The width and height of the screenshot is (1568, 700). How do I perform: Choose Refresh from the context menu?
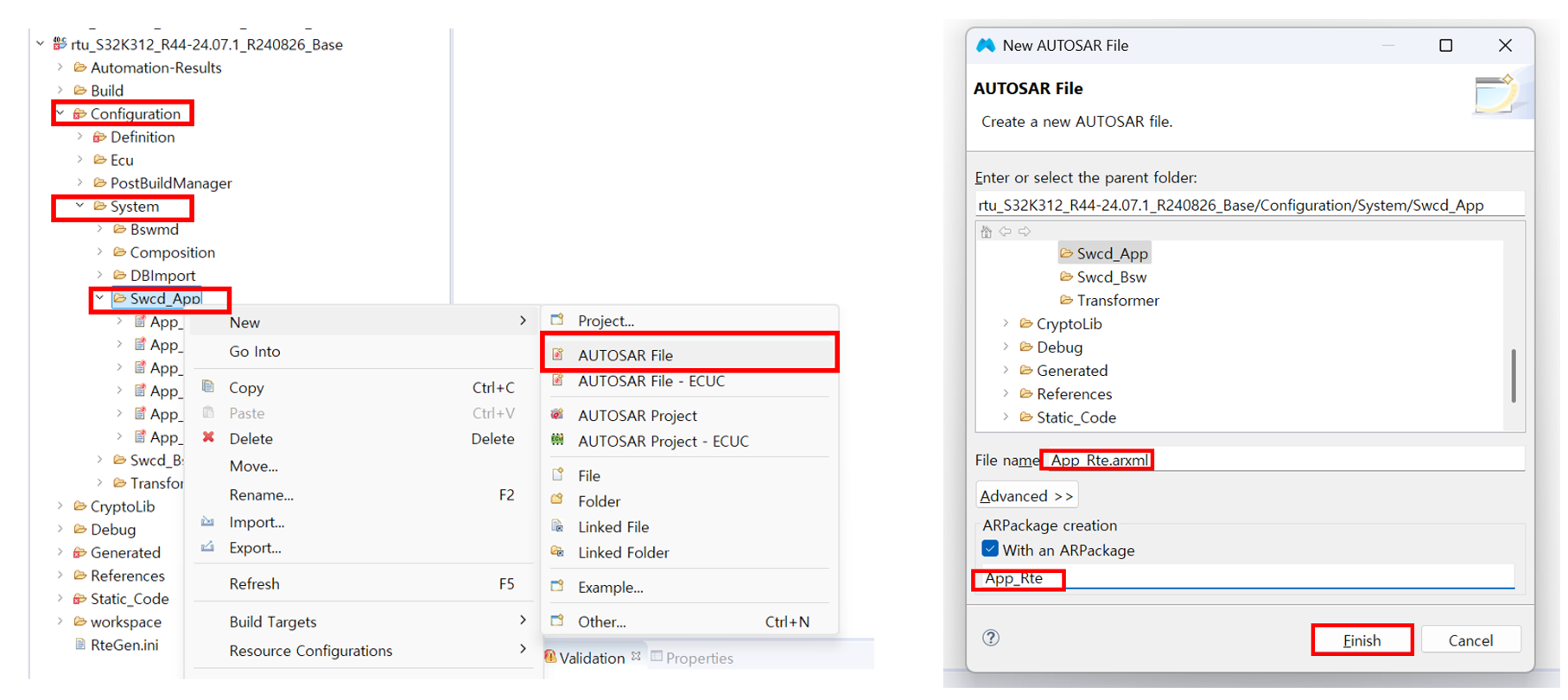point(254,584)
